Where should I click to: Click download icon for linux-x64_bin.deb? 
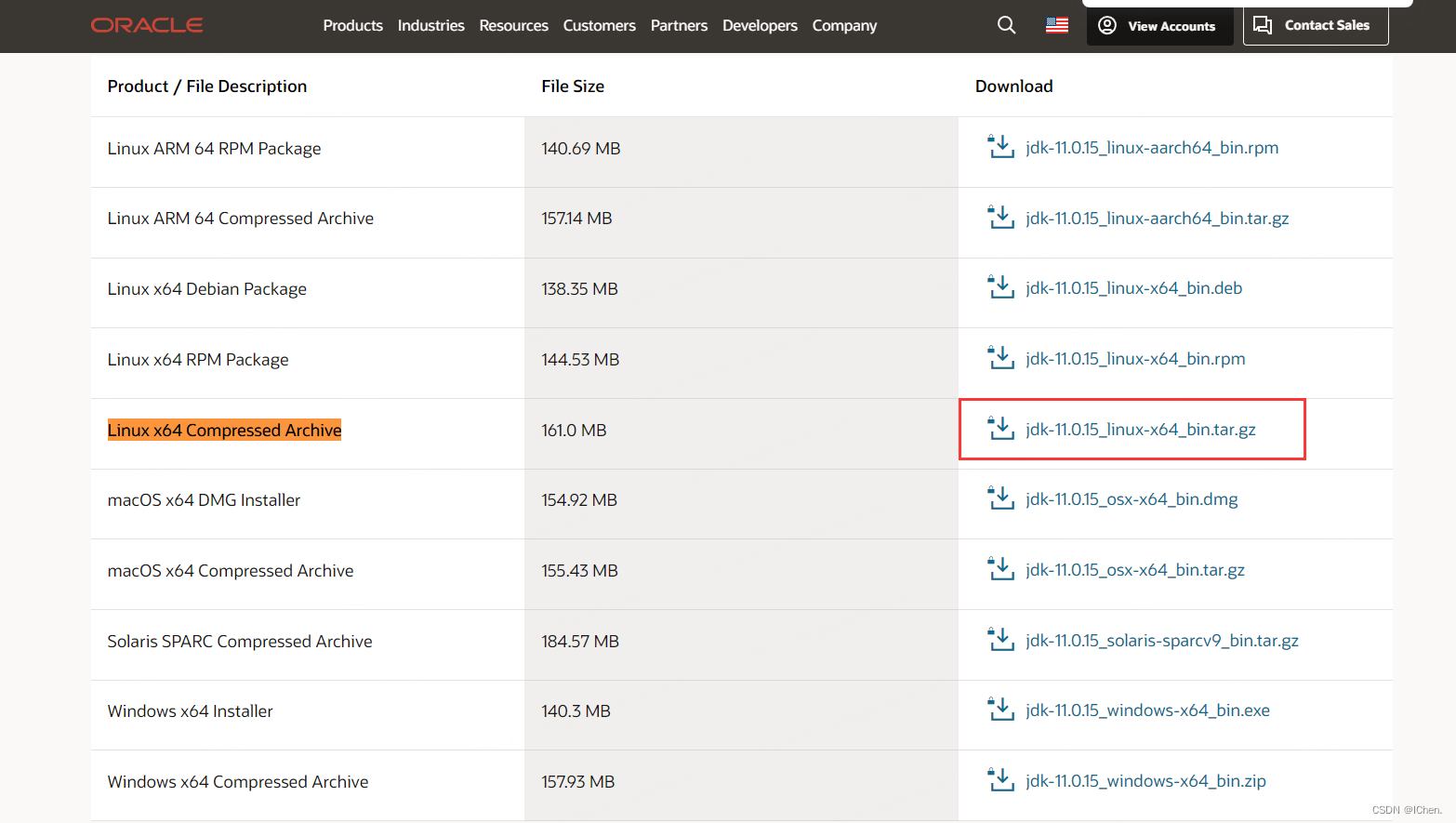pyautogui.click(x=1001, y=287)
